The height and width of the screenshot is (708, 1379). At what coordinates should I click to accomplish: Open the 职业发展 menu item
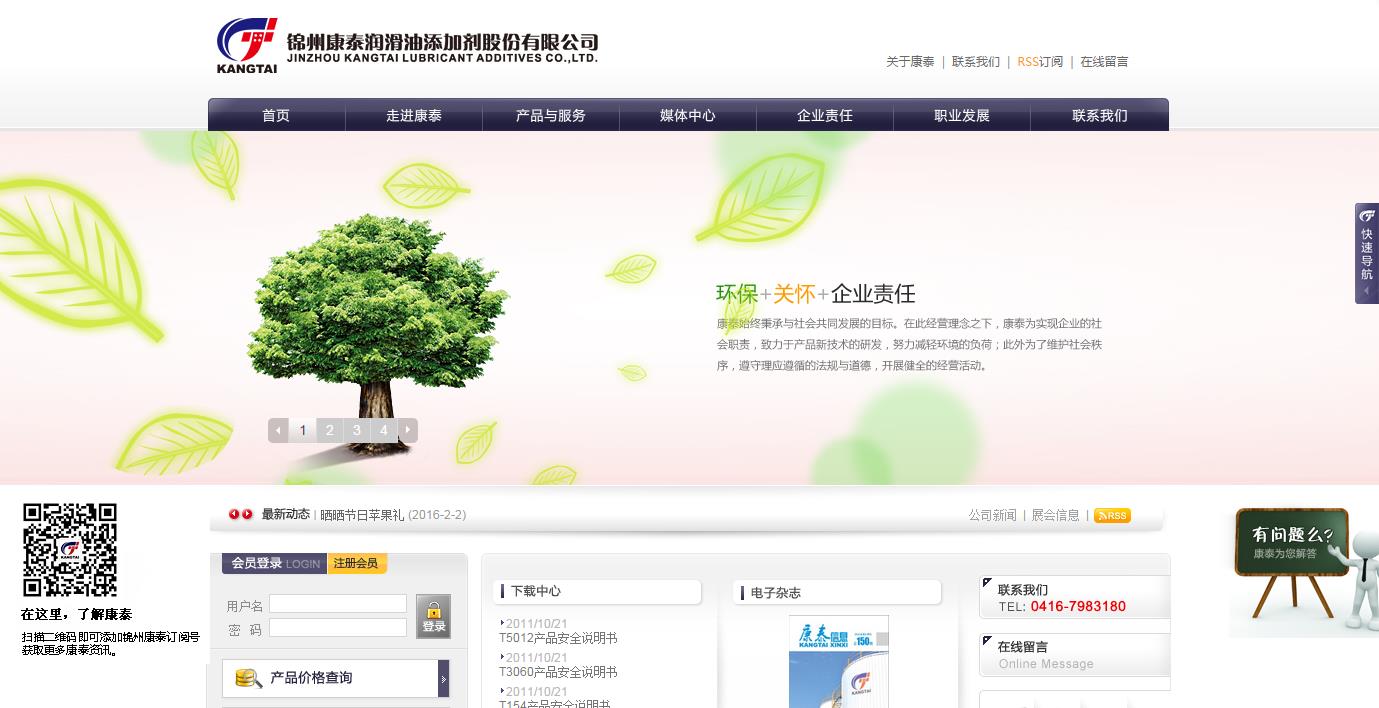[x=962, y=115]
